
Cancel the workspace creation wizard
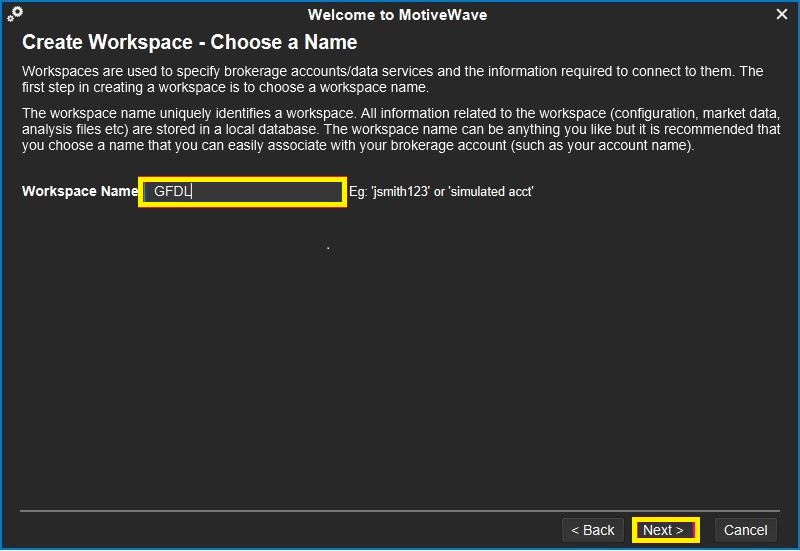pyautogui.click(x=745, y=530)
